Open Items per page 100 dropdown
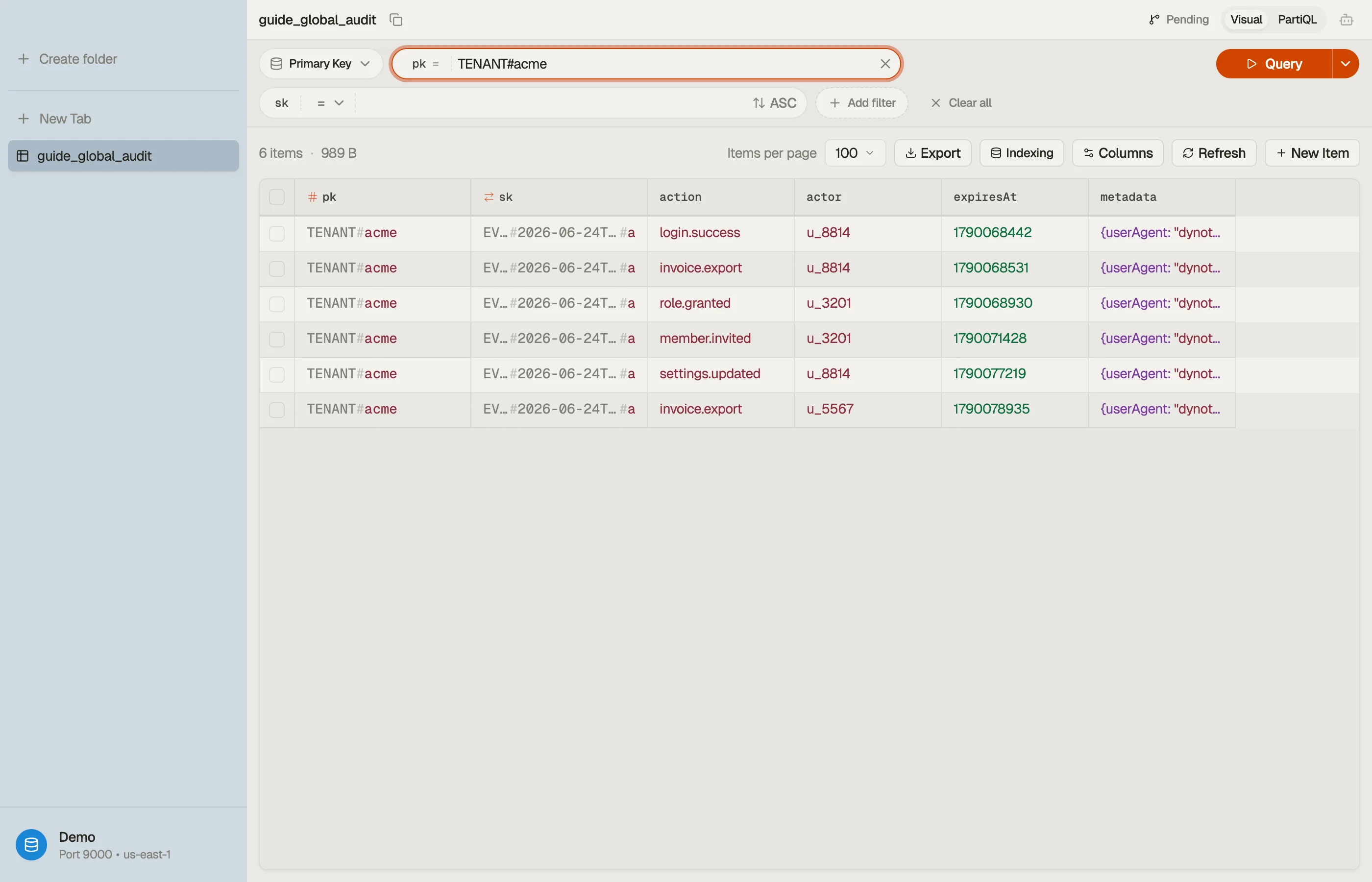The width and height of the screenshot is (1372, 882). [x=855, y=153]
